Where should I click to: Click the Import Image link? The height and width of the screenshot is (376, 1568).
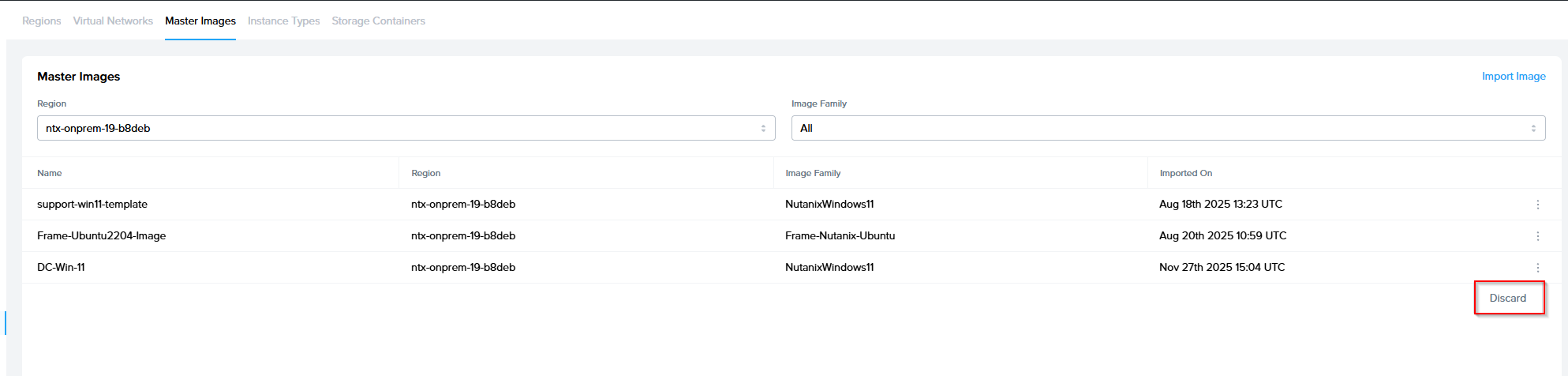(1513, 77)
